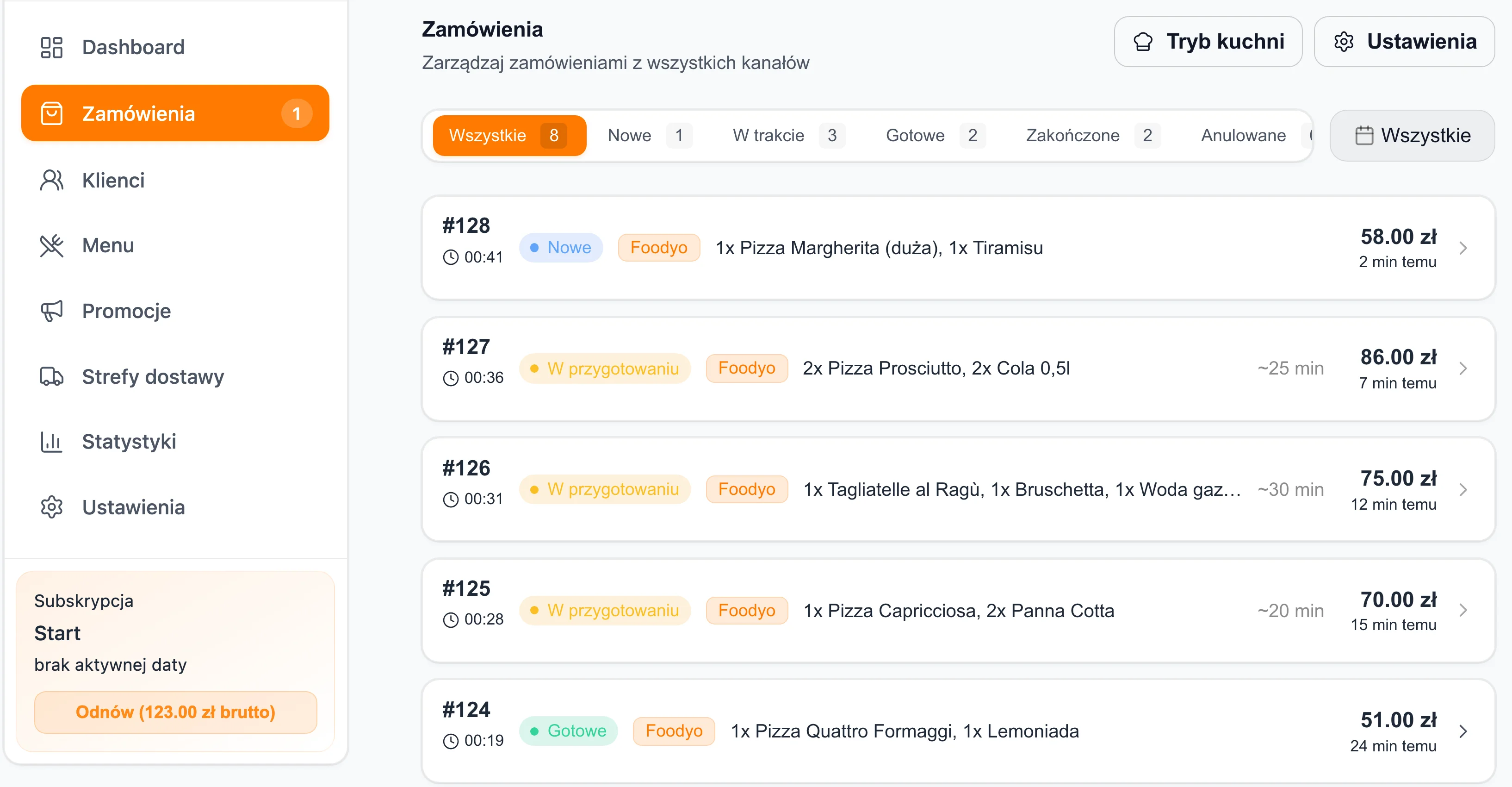Image resolution: width=1512 pixels, height=787 pixels.
Task: Click the Nowe status badge on #128
Action: (561, 248)
